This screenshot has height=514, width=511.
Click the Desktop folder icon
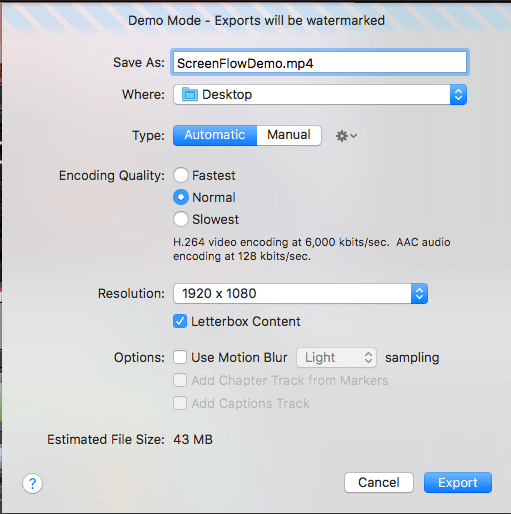190,94
